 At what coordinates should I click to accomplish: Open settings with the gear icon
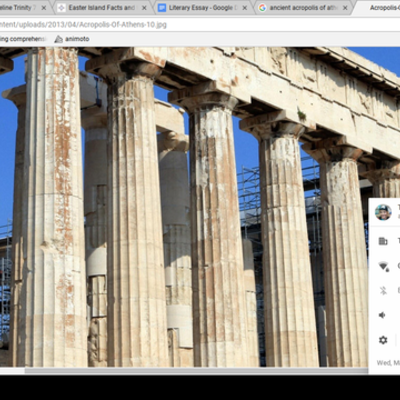coord(383,340)
